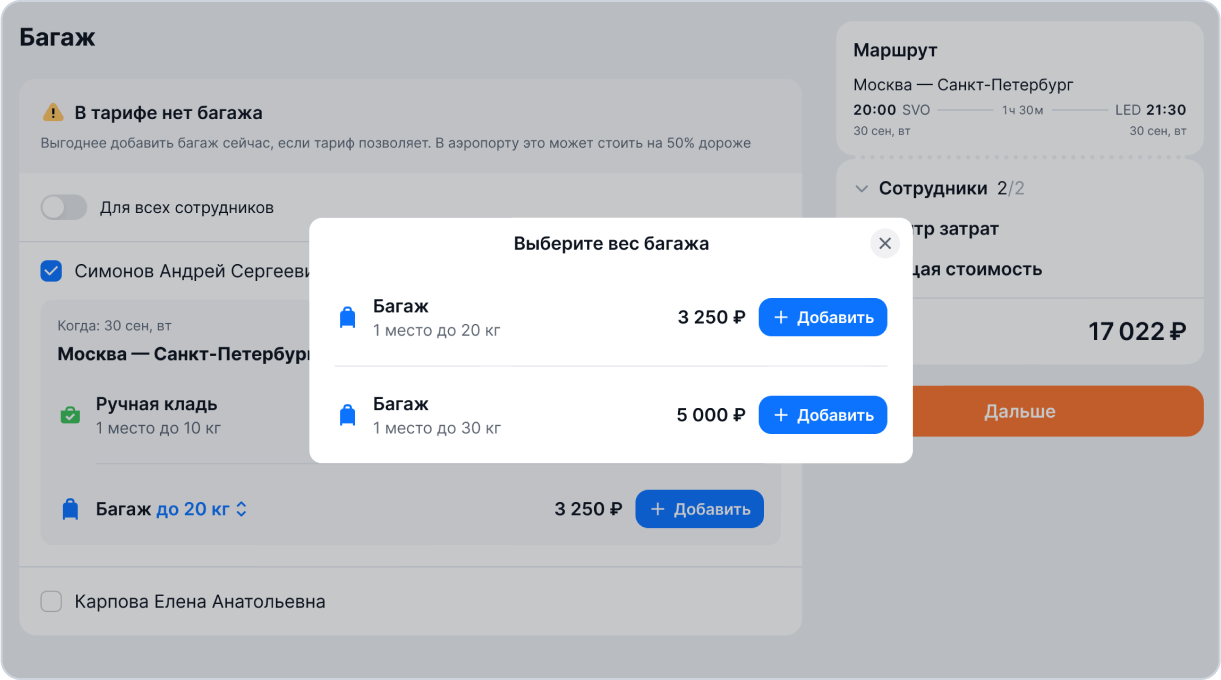Uncheck Симонов Андрей Сергеевич checkbox
Screen dimensions: 1221x680
pyautogui.click(x=50, y=271)
